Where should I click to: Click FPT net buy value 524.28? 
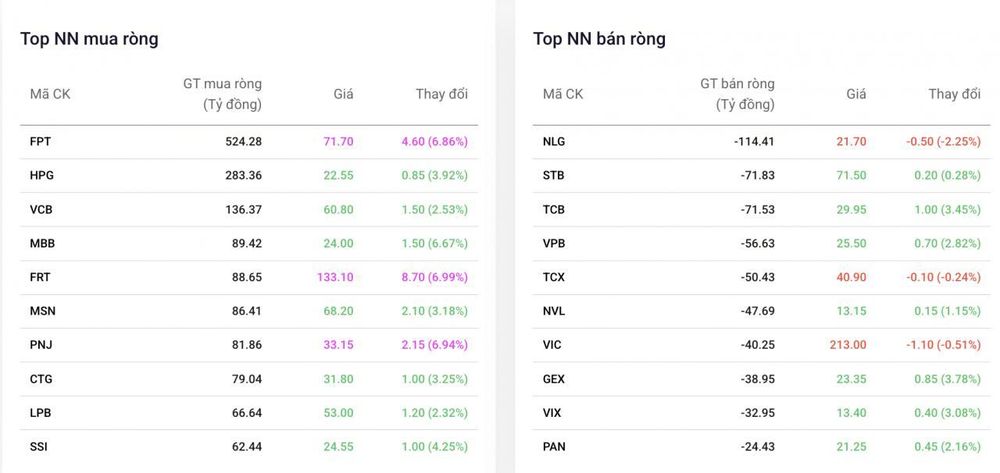pos(244,142)
